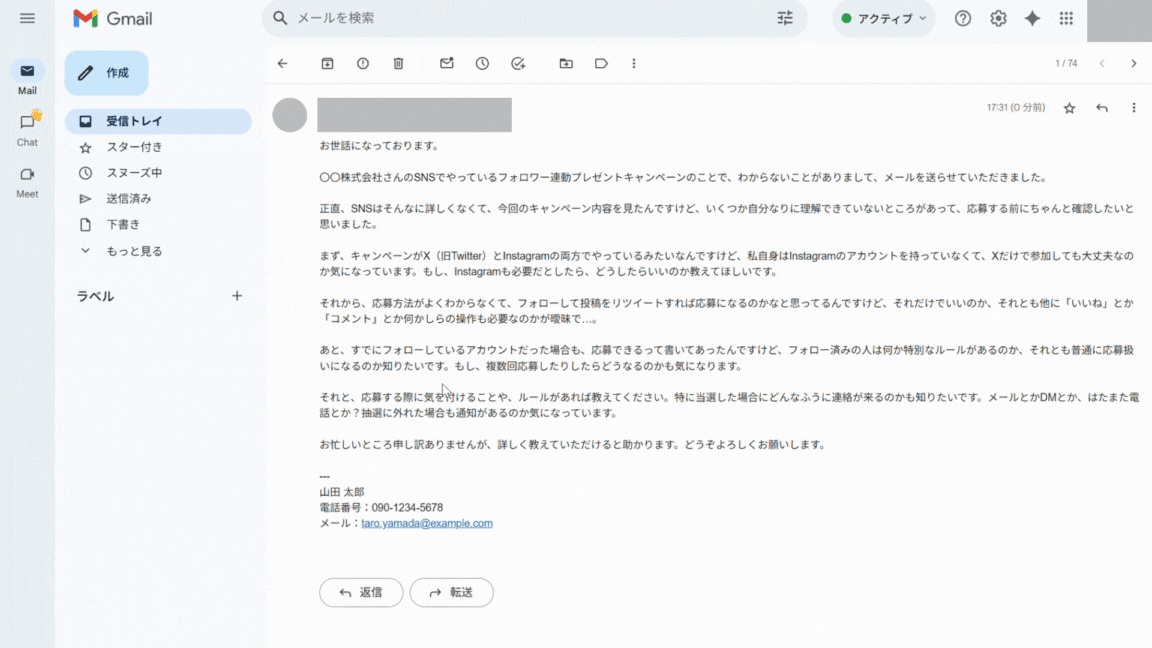
Task: Click the search magnifier icon
Action: point(280,18)
